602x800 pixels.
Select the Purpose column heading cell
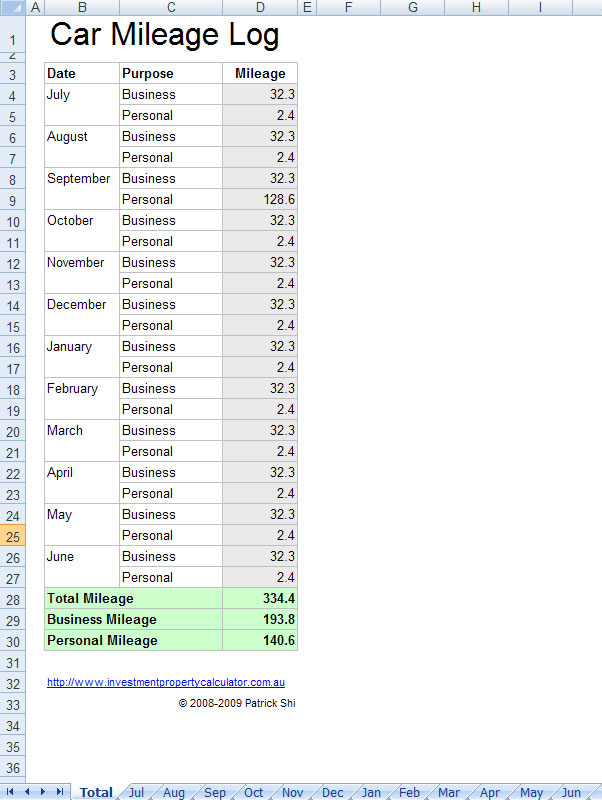[171, 73]
